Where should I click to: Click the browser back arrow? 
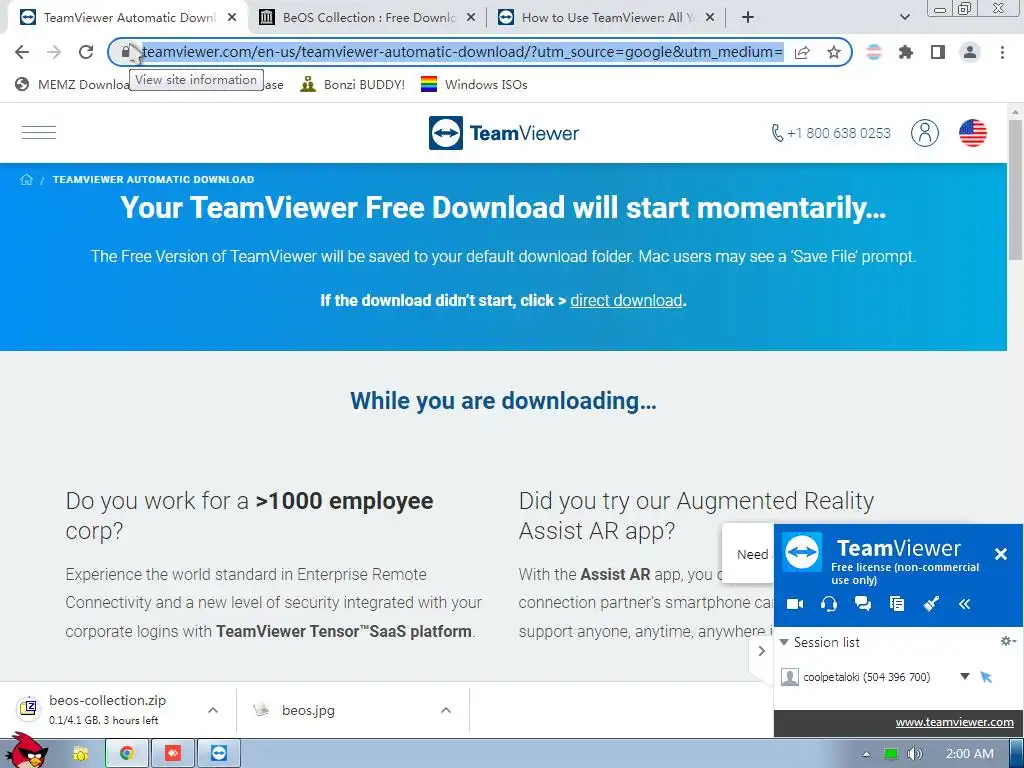pos(22,52)
